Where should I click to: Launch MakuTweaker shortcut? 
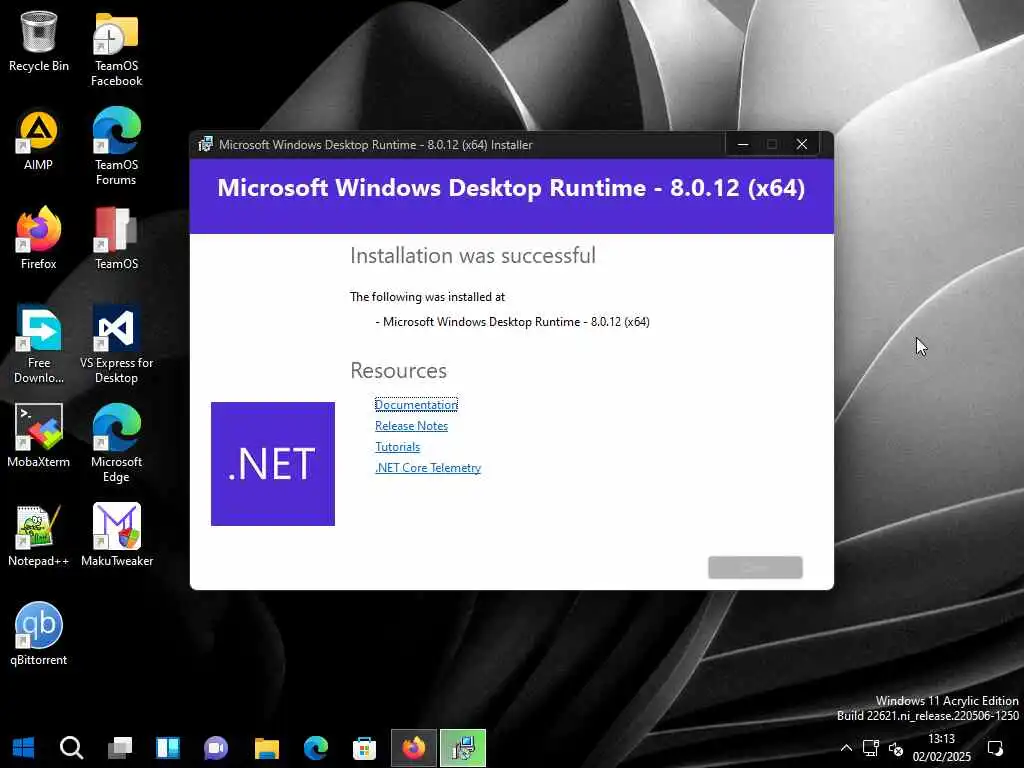pyautogui.click(x=116, y=536)
